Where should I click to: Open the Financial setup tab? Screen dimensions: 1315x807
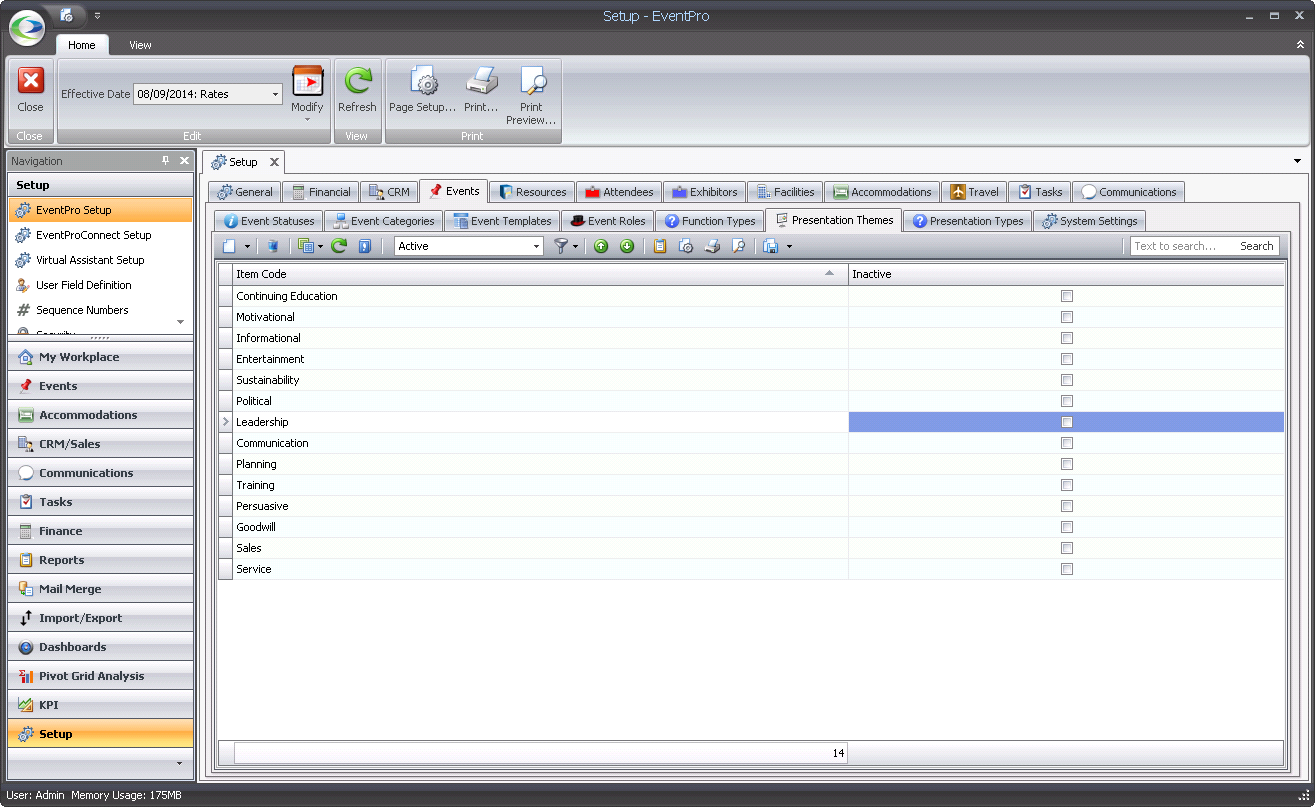[321, 192]
